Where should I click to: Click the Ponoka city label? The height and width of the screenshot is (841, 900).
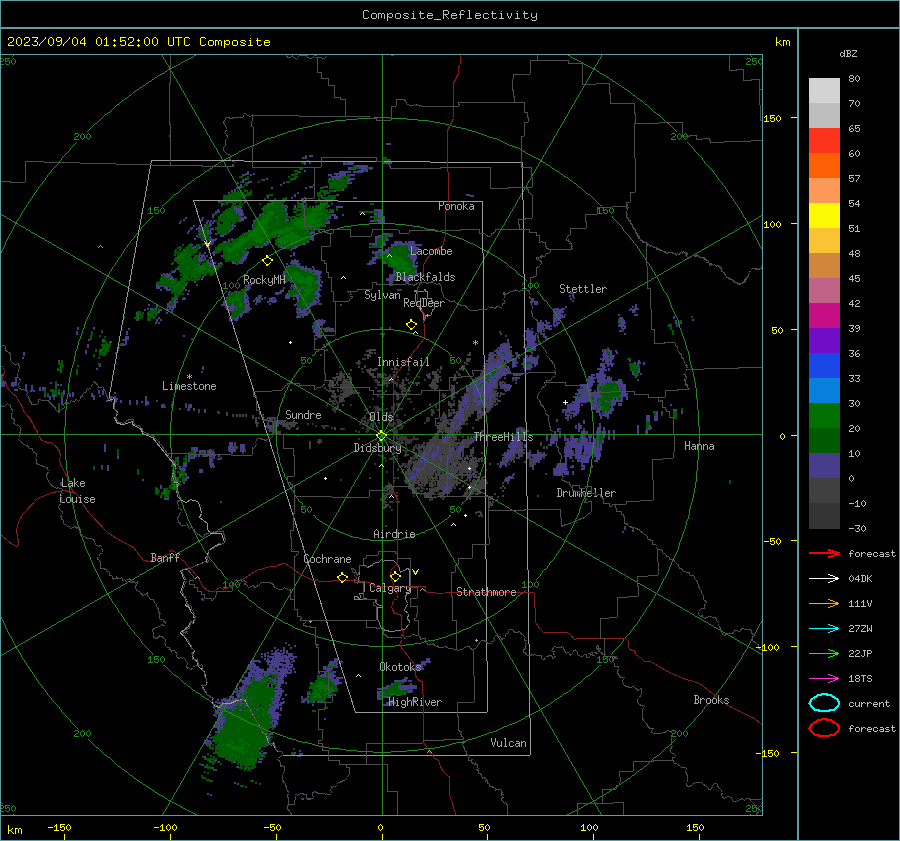point(456,206)
